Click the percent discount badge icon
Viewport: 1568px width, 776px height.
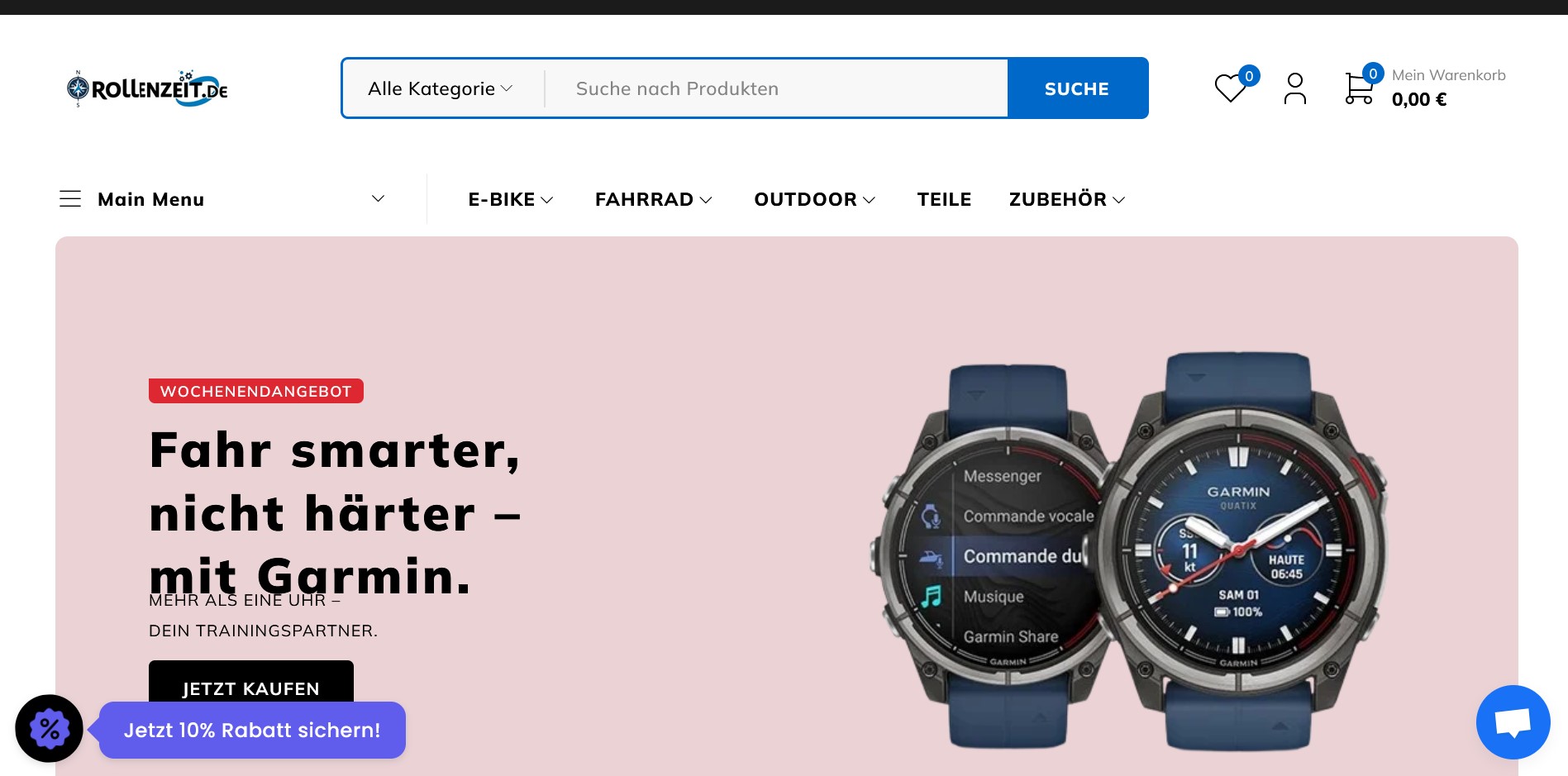50,728
